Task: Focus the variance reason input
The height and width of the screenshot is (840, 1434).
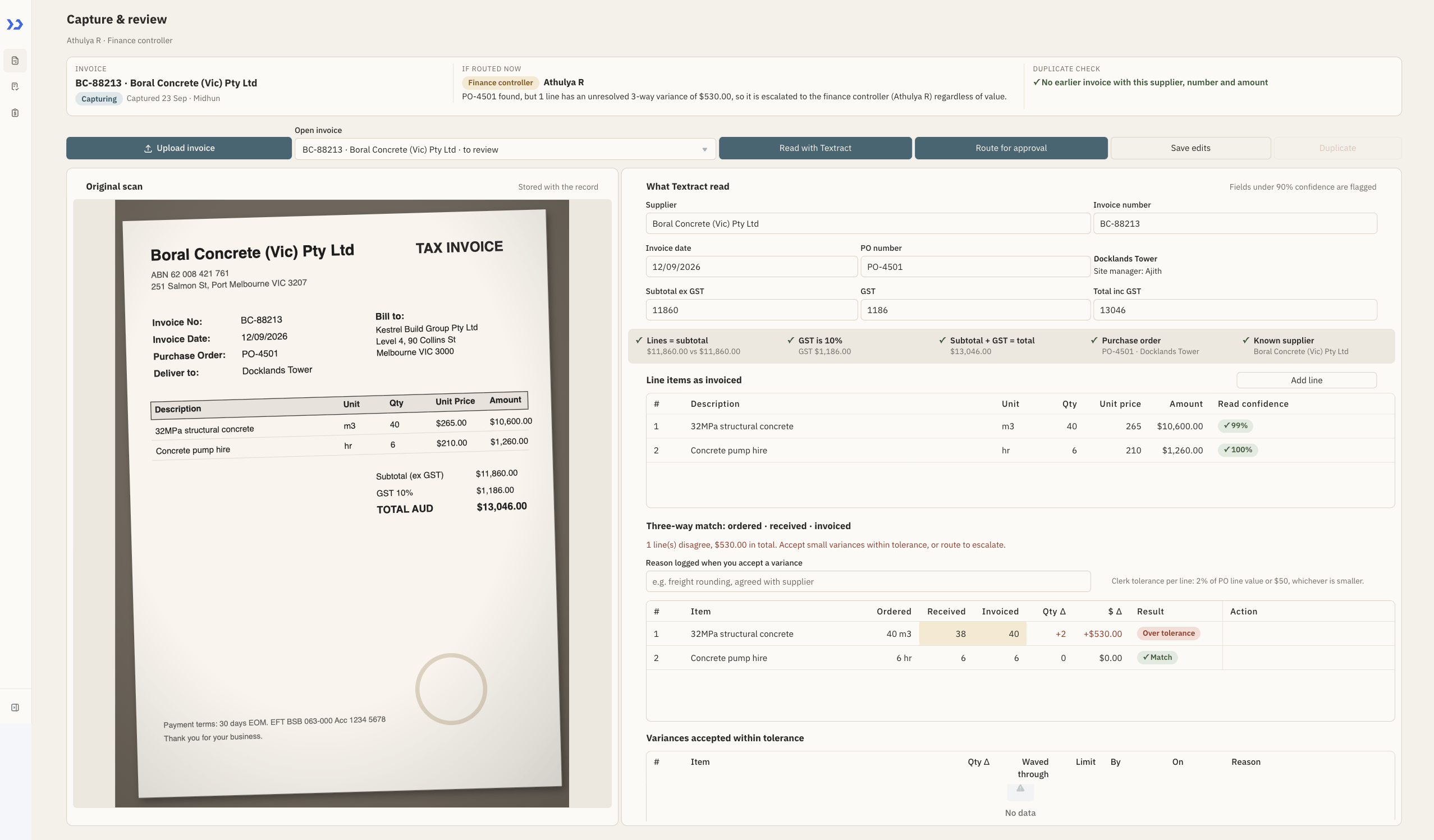Action: [x=868, y=582]
